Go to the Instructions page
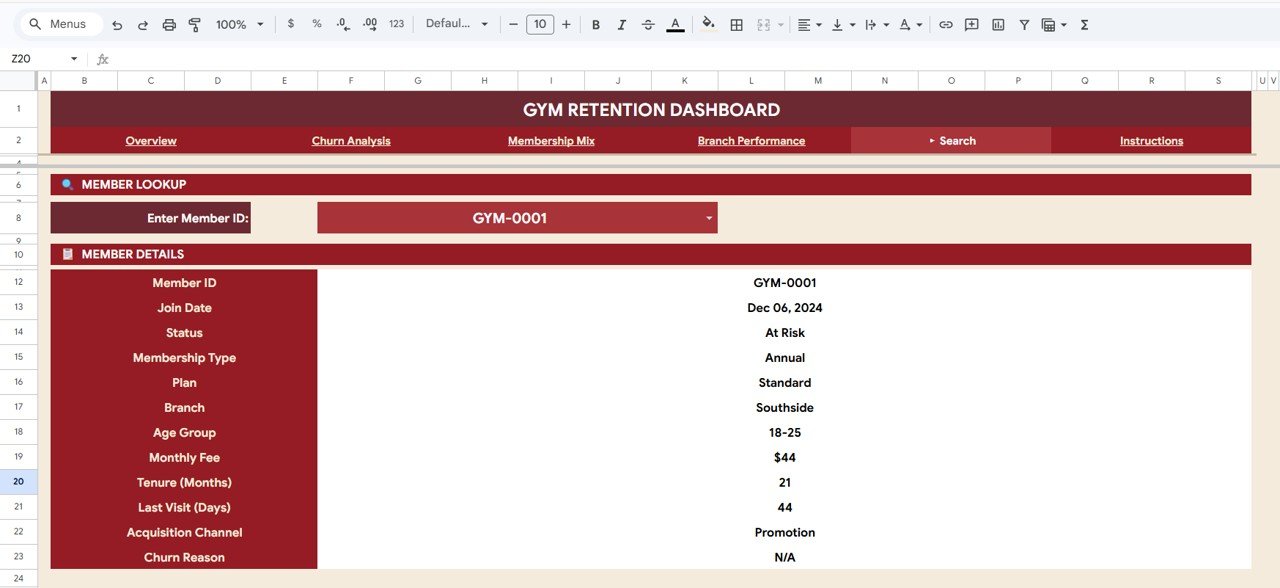Image resolution: width=1280 pixels, height=588 pixels. 1151,140
